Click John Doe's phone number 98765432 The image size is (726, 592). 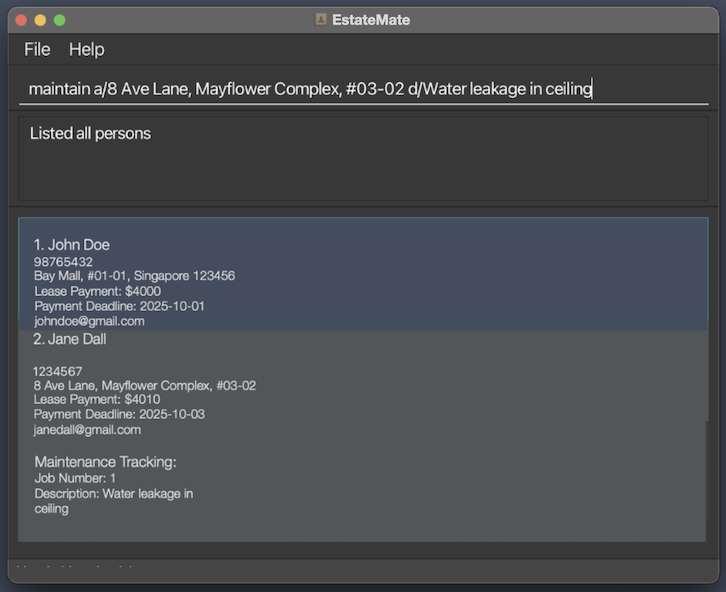(63, 262)
